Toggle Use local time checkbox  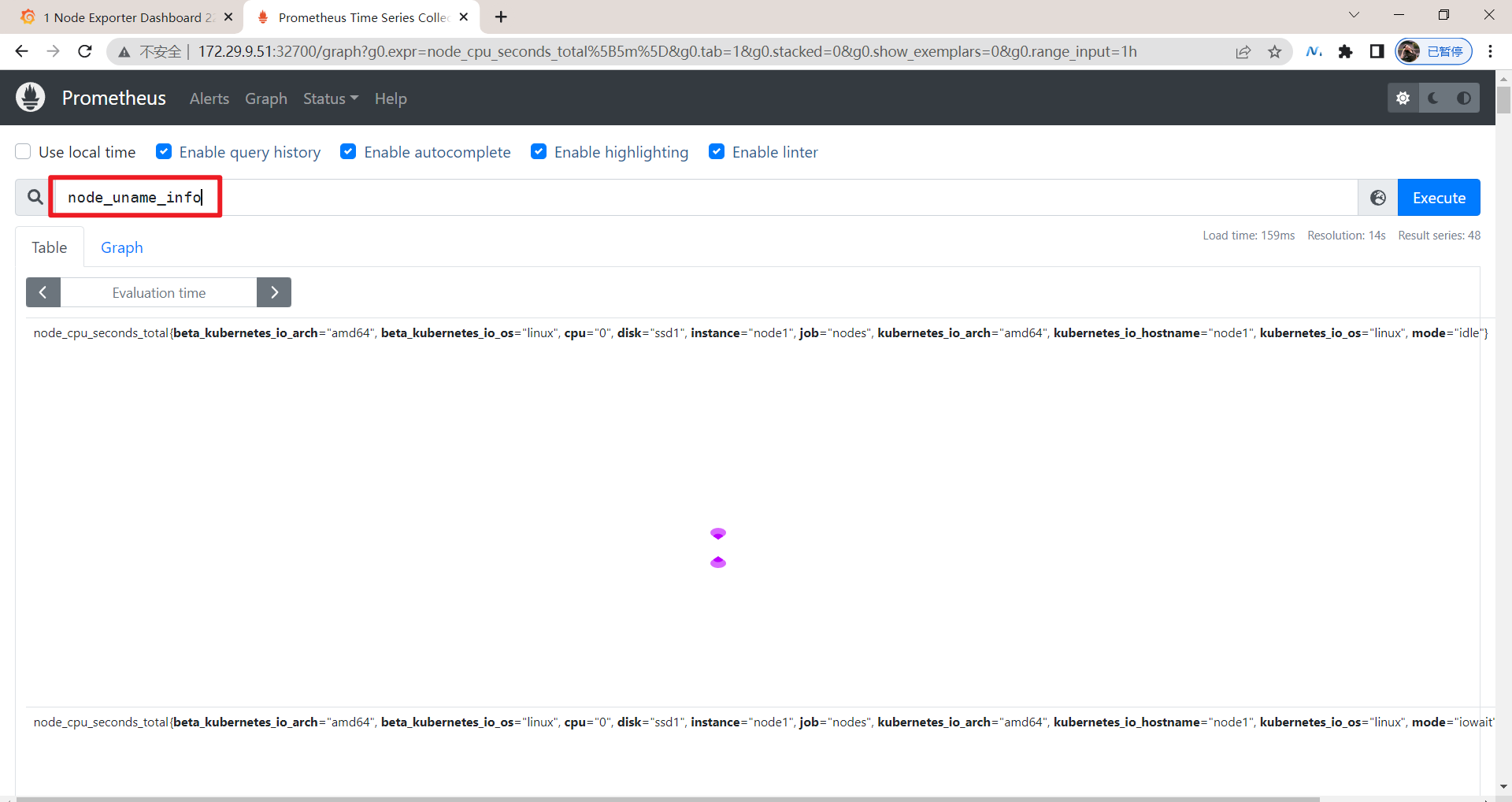tap(24, 151)
